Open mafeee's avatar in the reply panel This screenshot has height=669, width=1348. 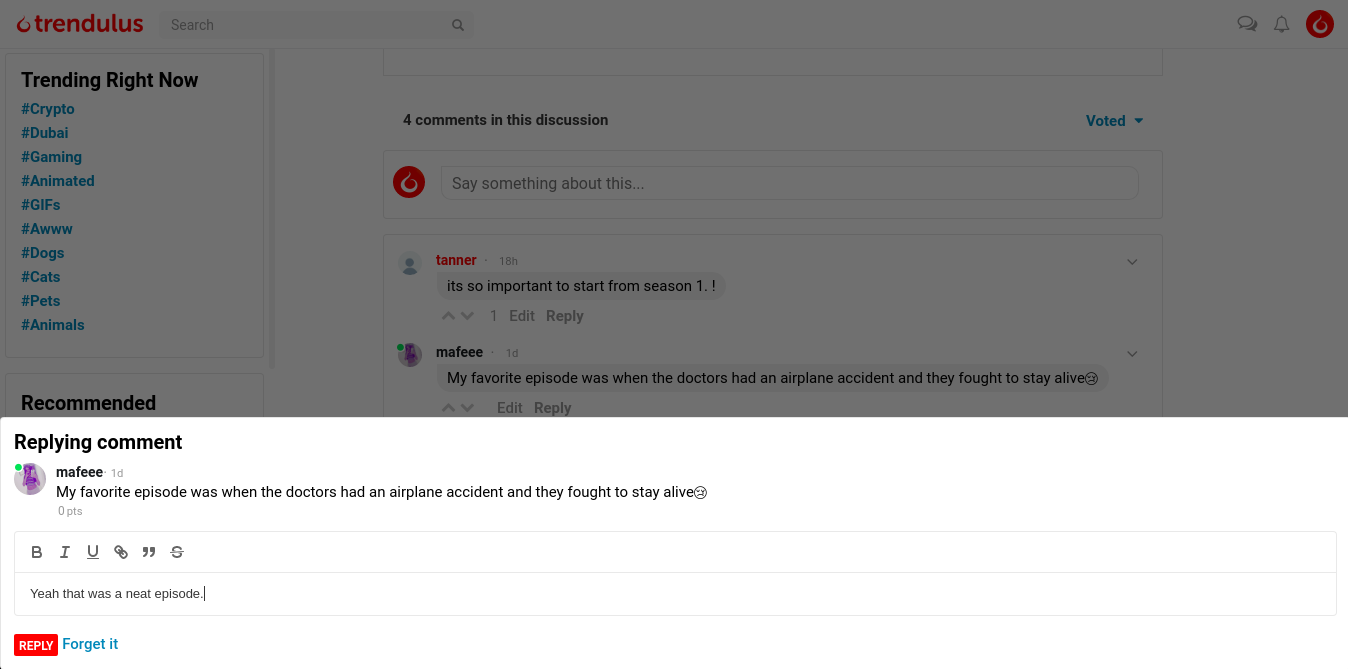30,478
